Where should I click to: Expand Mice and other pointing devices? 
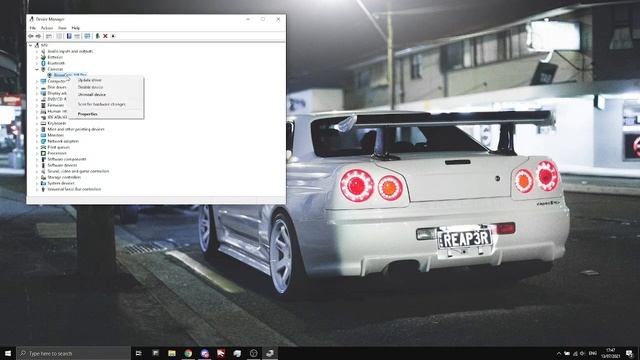tap(37, 129)
